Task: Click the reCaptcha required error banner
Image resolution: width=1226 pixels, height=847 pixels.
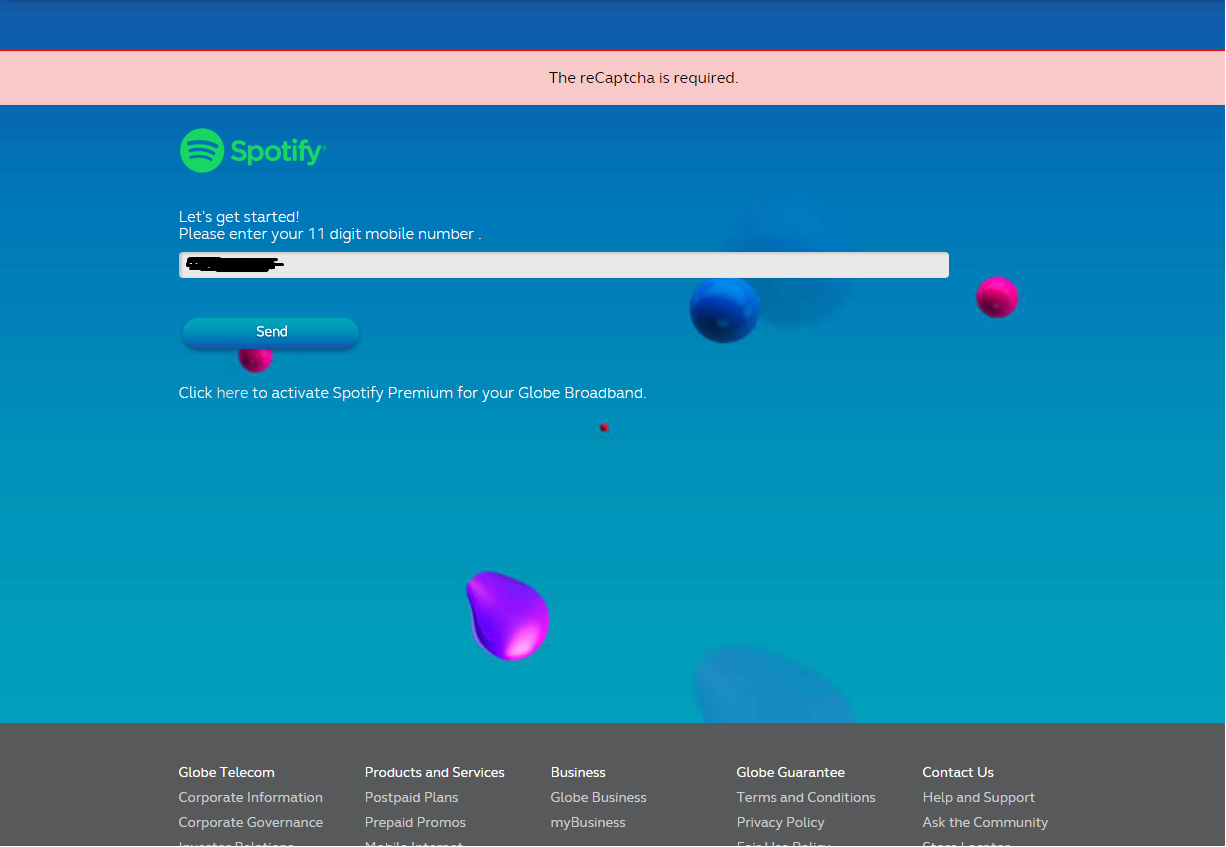Action: (643, 78)
